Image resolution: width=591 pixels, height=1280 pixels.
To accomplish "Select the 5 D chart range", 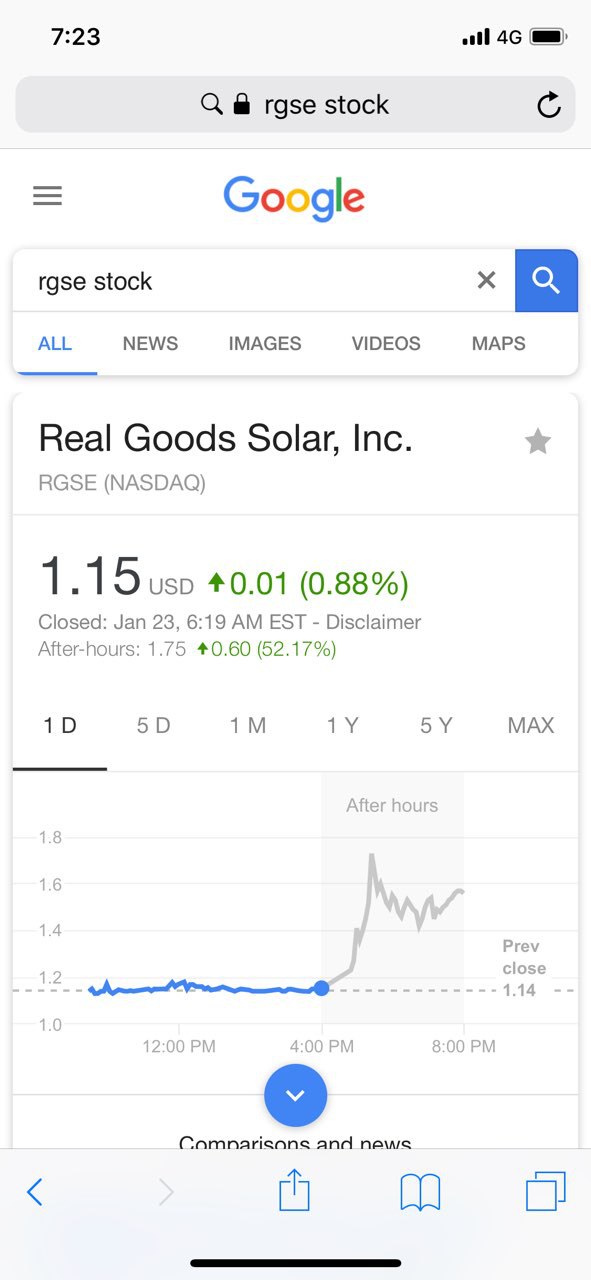I will [x=154, y=726].
